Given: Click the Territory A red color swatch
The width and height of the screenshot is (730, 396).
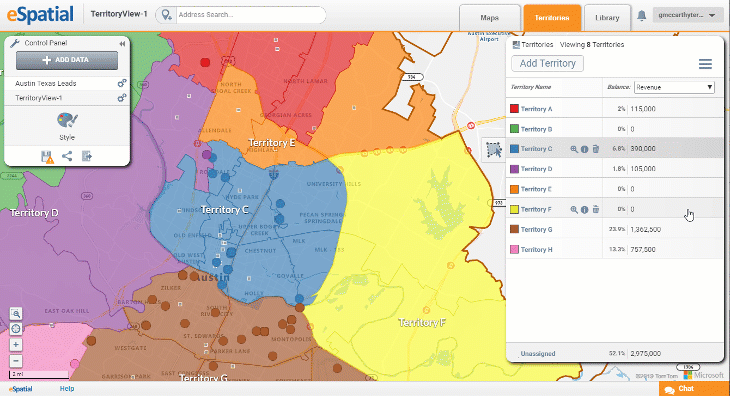Looking at the screenshot, I should [514, 109].
